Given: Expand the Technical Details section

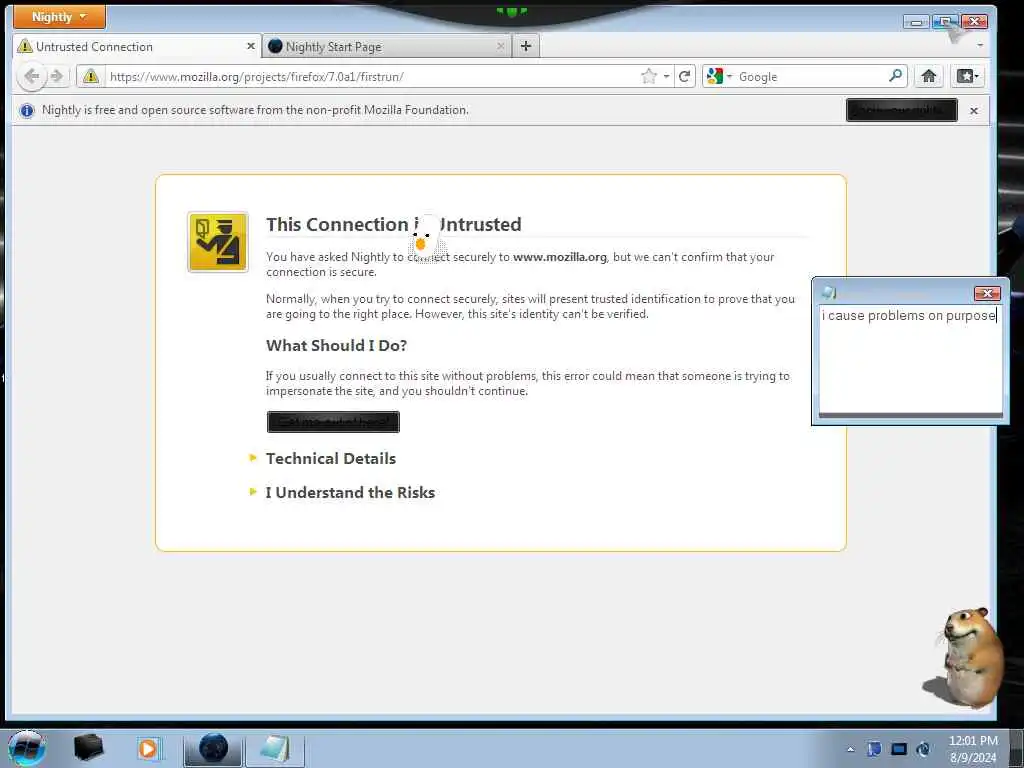Looking at the screenshot, I should [x=330, y=458].
